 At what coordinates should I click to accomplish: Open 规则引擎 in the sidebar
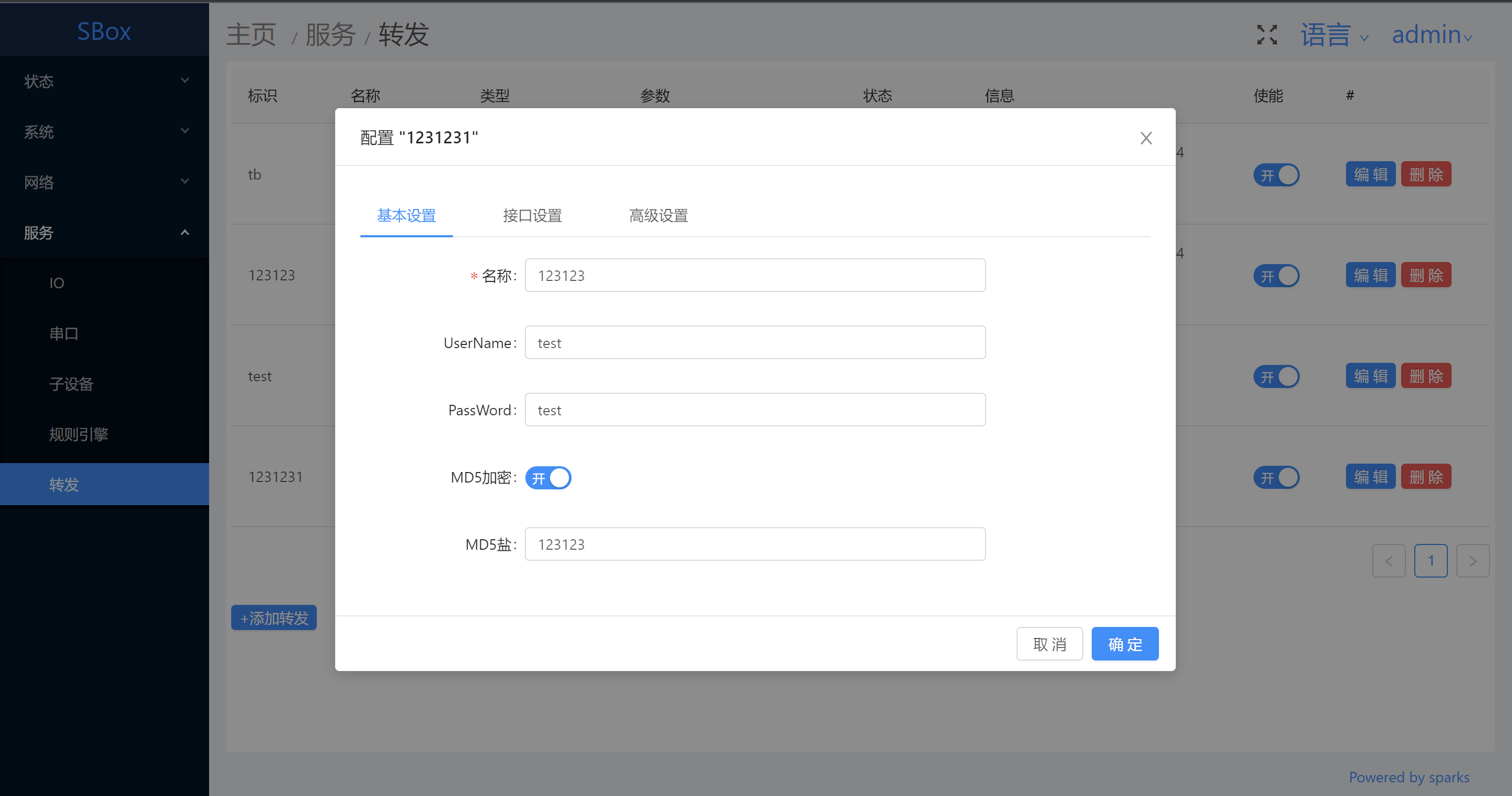(79, 434)
